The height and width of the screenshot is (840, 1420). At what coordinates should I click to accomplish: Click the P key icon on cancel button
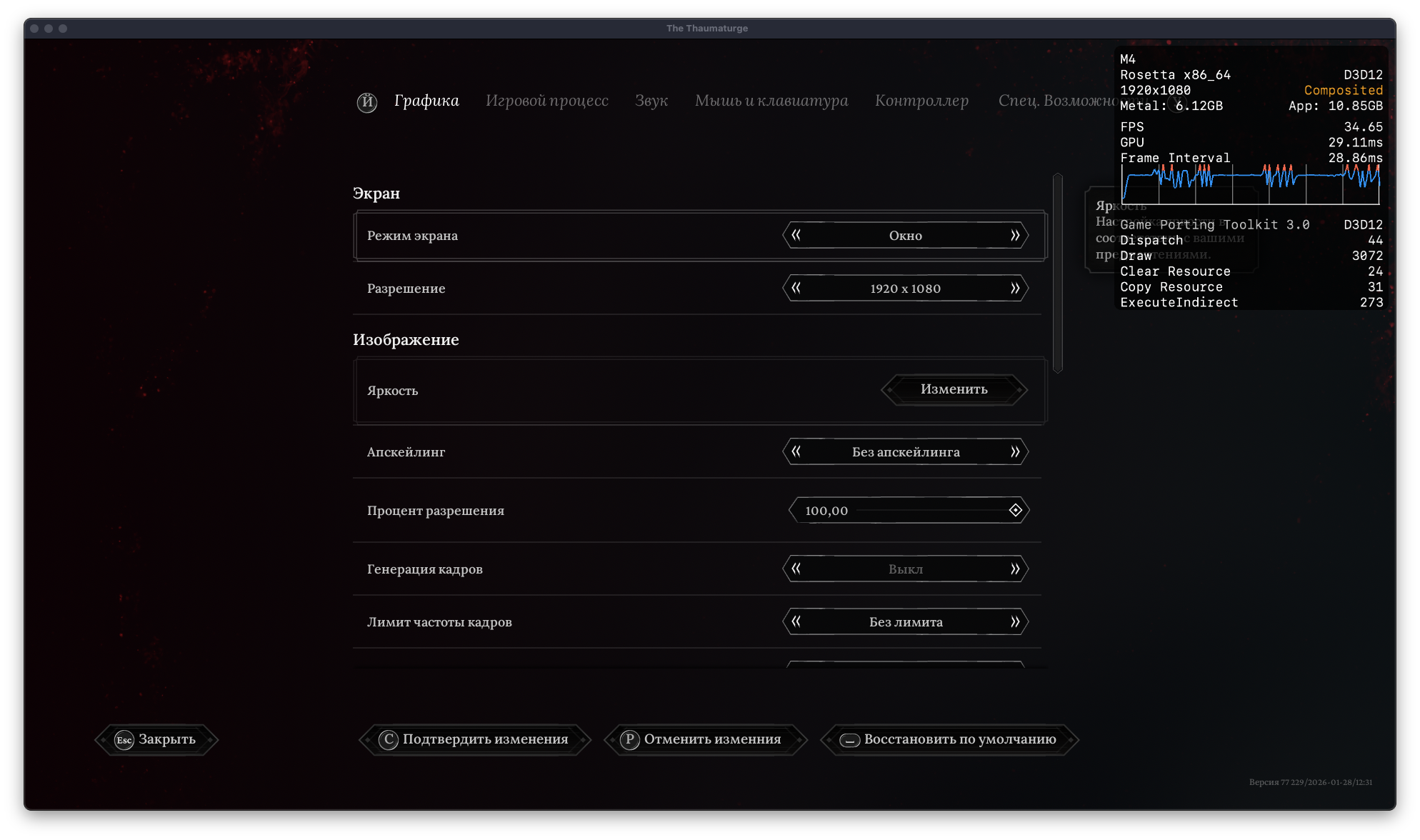pyautogui.click(x=629, y=739)
